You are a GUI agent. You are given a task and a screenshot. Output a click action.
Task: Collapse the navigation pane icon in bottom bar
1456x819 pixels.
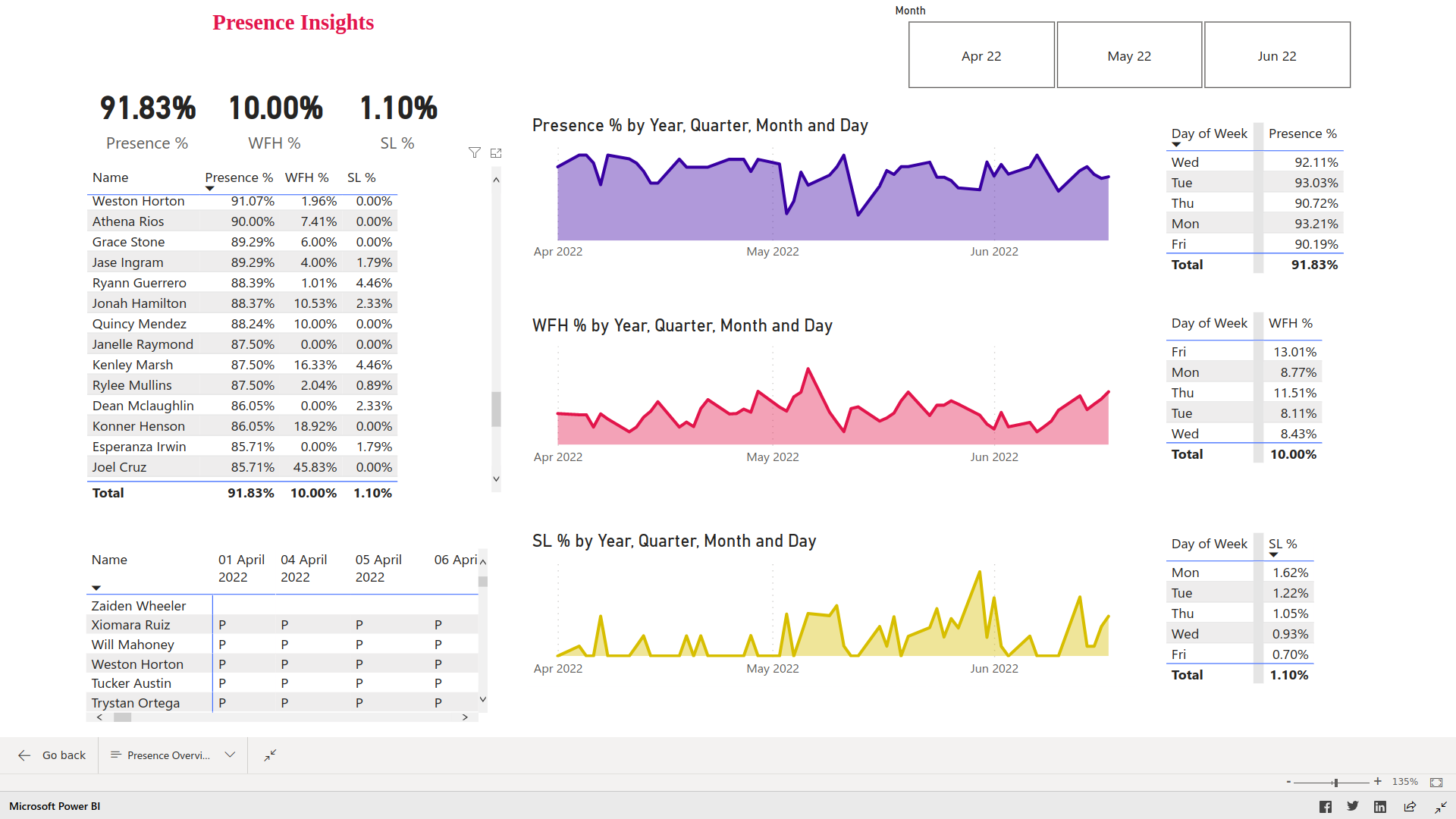[269, 755]
